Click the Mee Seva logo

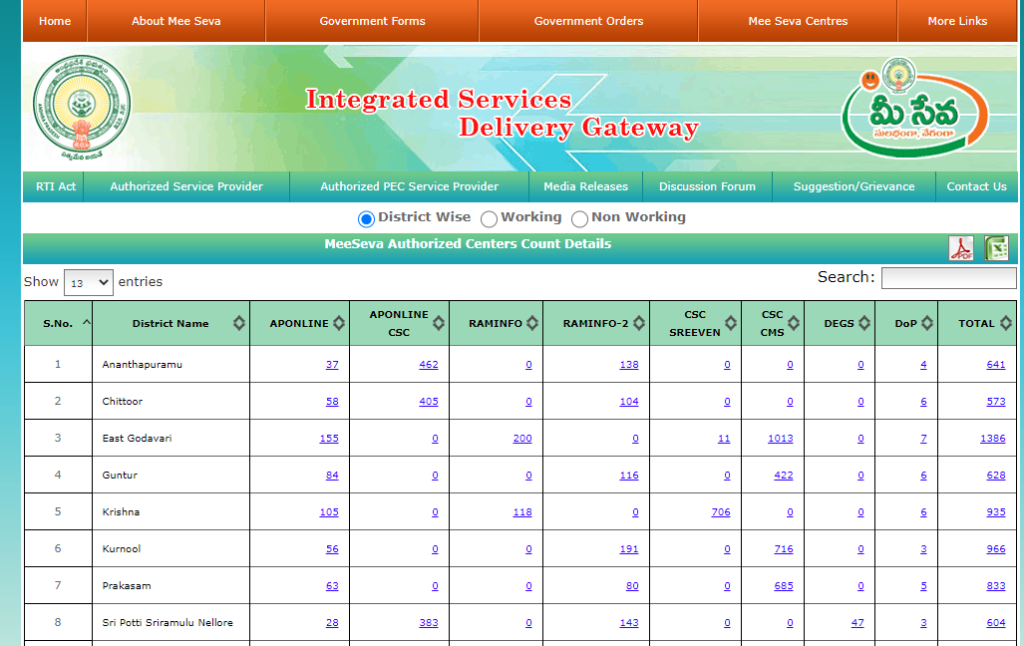[x=914, y=108]
